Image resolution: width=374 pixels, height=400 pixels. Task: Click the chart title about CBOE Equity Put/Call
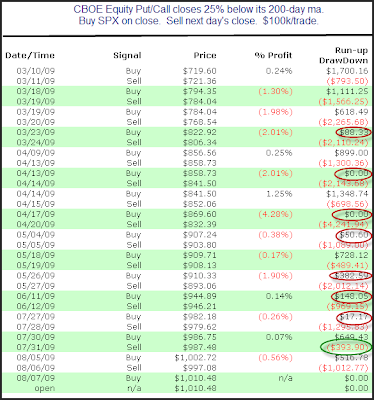click(x=198, y=15)
